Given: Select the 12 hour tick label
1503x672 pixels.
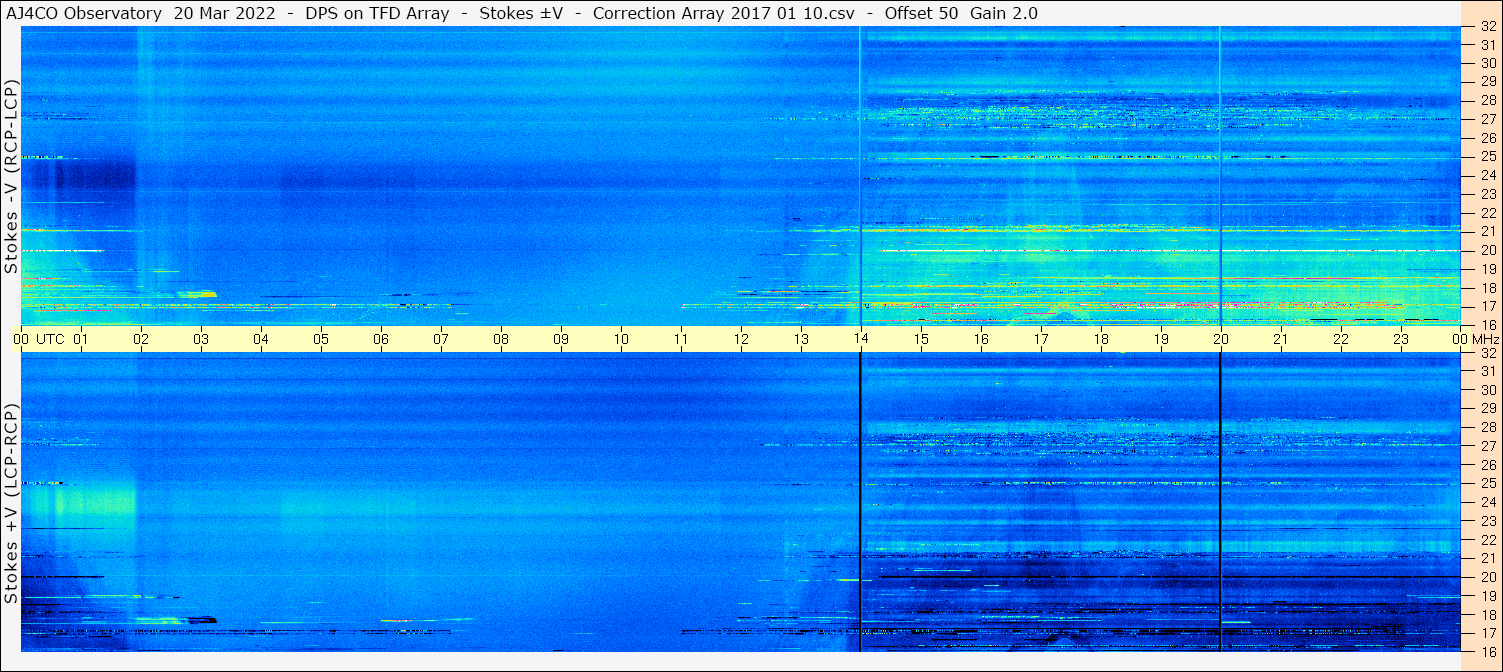Looking at the screenshot, I should 741,339.
